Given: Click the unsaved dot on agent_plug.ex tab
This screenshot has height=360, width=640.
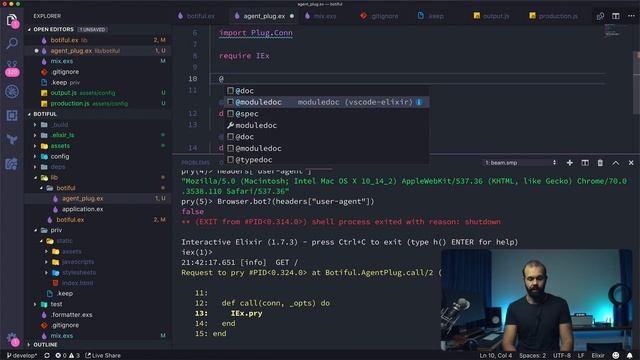Looking at the screenshot, I should 292,16.
